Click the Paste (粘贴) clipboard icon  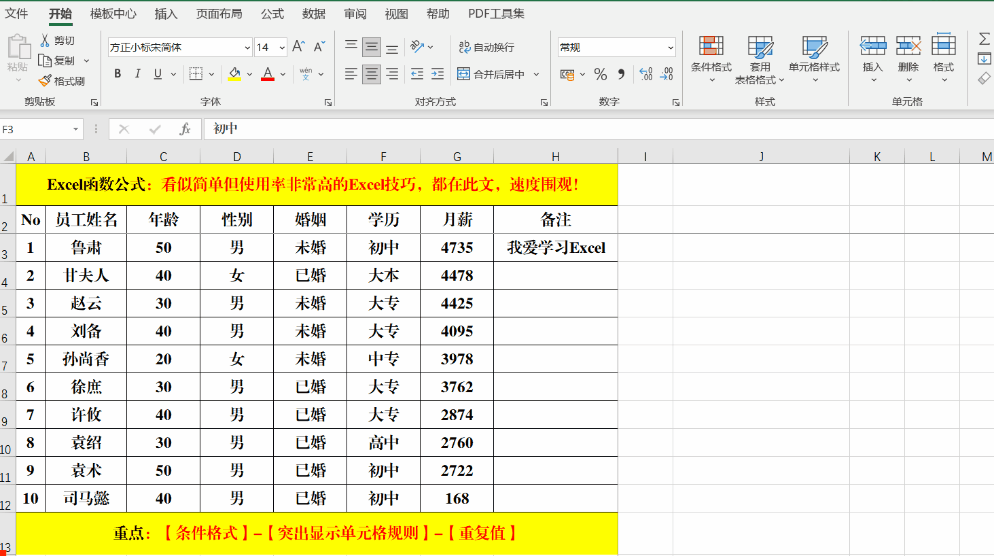click(x=18, y=48)
